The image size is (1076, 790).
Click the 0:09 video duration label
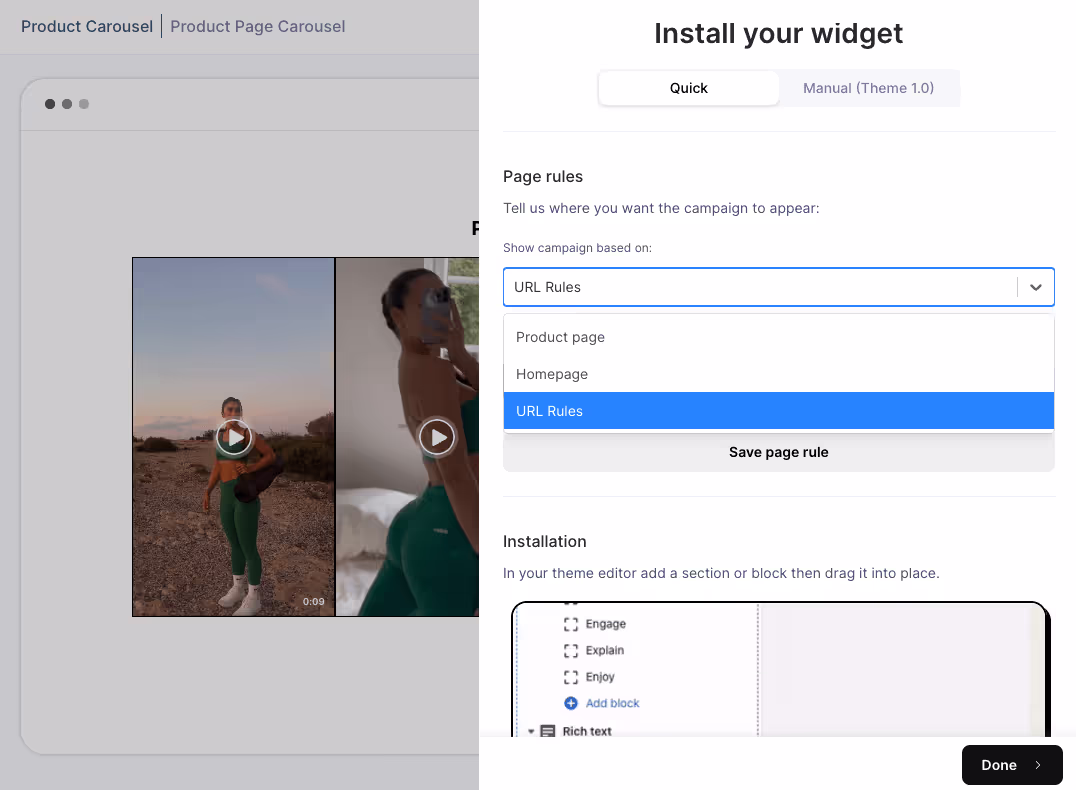pos(314,601)
